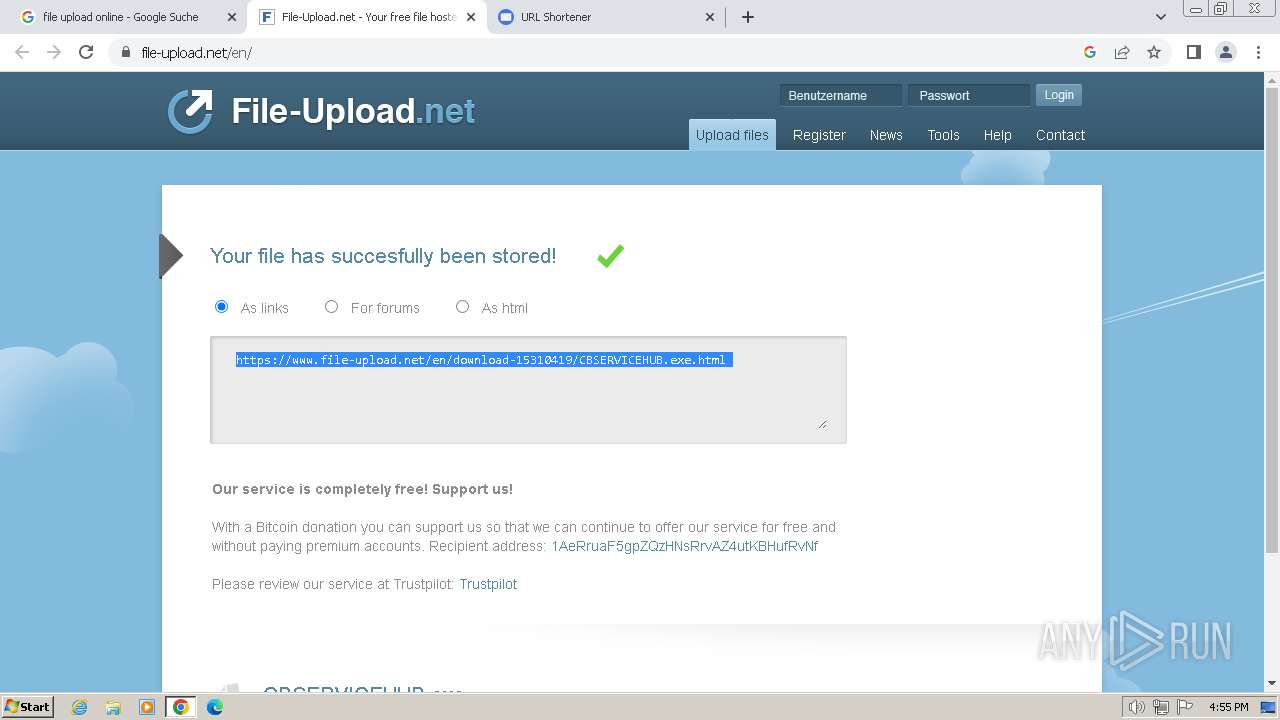
Task: Click the download link text area
Action: (x=528, y=390)
